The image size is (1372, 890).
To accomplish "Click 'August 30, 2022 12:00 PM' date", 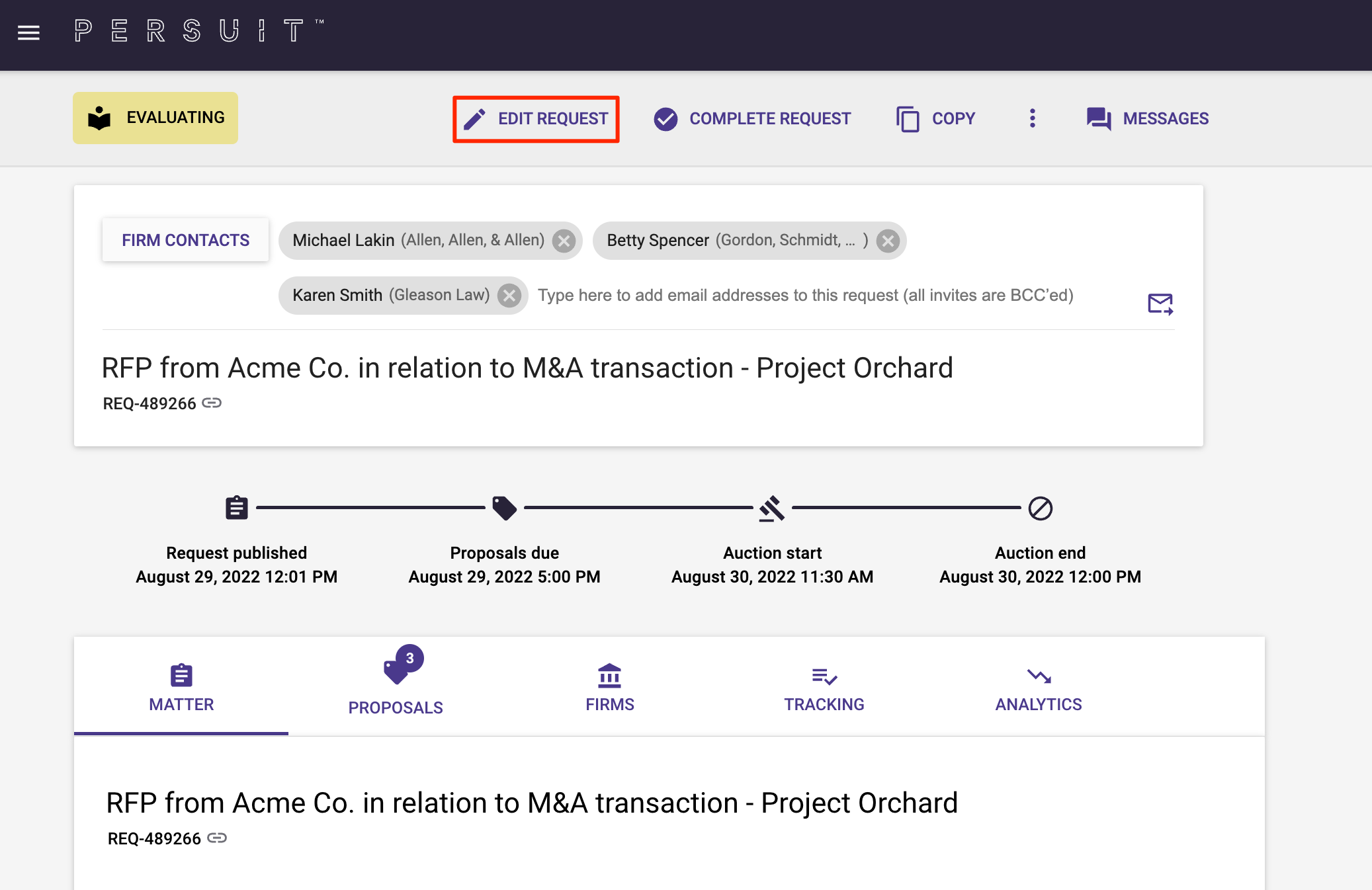I will (x=1040, y=577).
